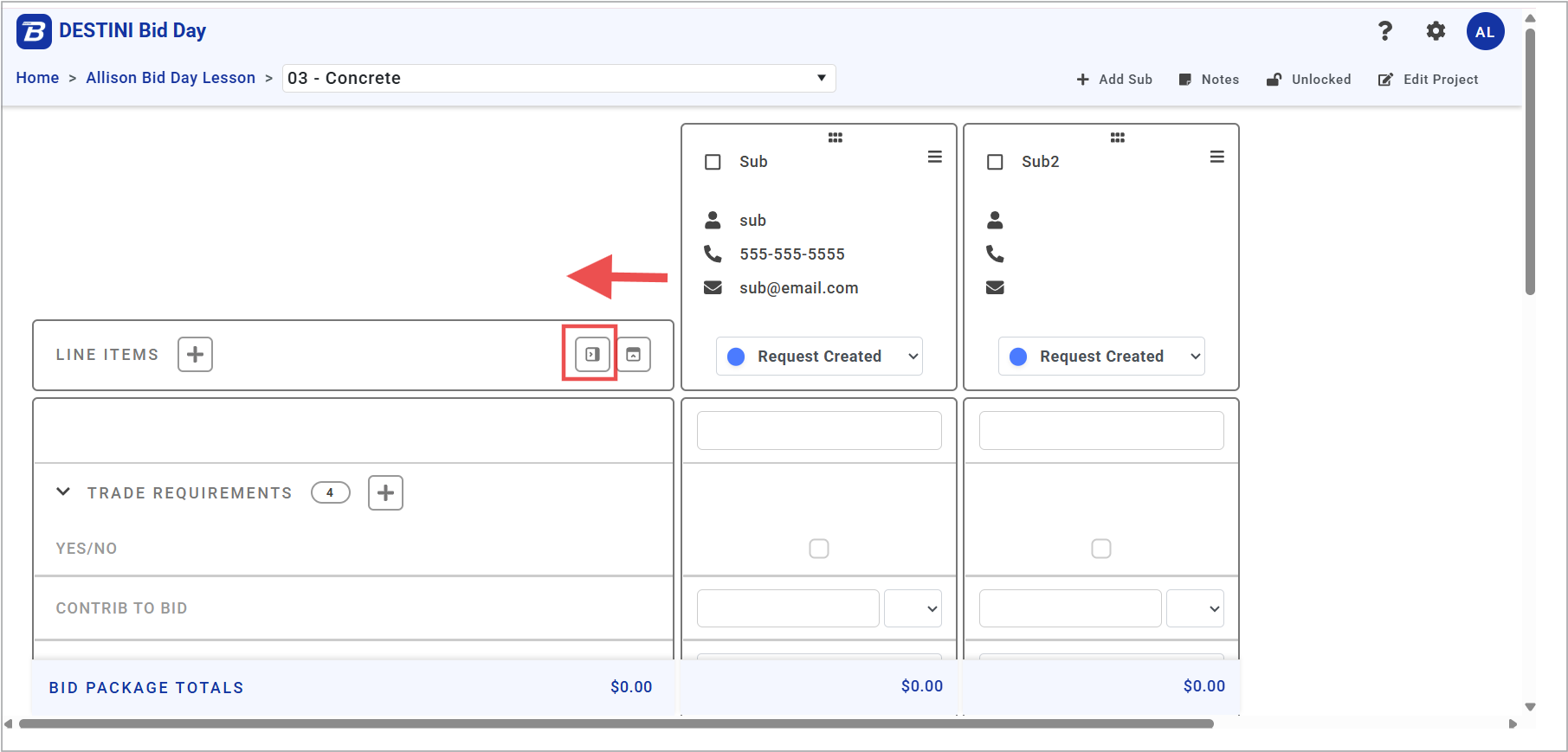Screen dimensions: 1568x752
Task: Grab the drag handle on Sub card
Action: click(x=836, y=138)
